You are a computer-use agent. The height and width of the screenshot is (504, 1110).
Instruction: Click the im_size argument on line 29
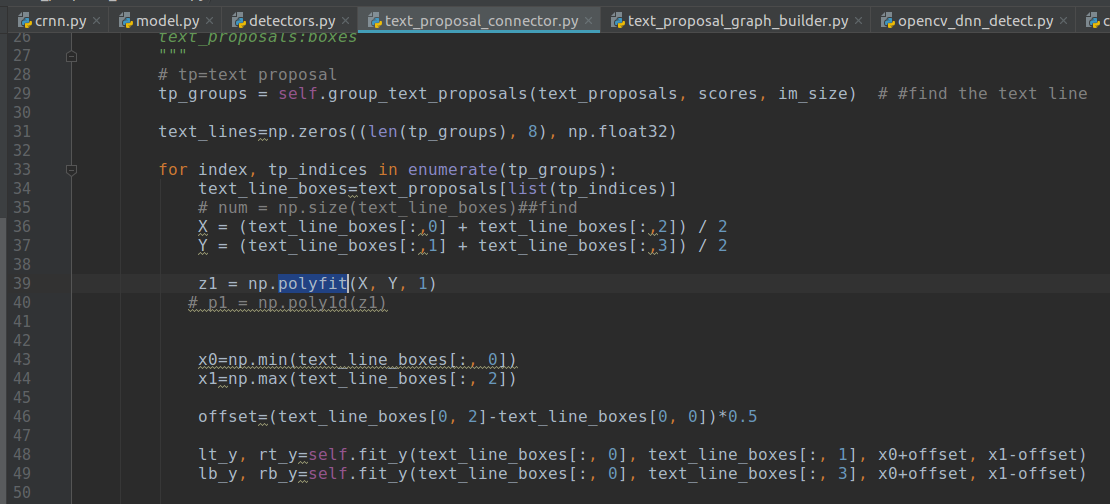pyautogui.click(x=813, y=94)
